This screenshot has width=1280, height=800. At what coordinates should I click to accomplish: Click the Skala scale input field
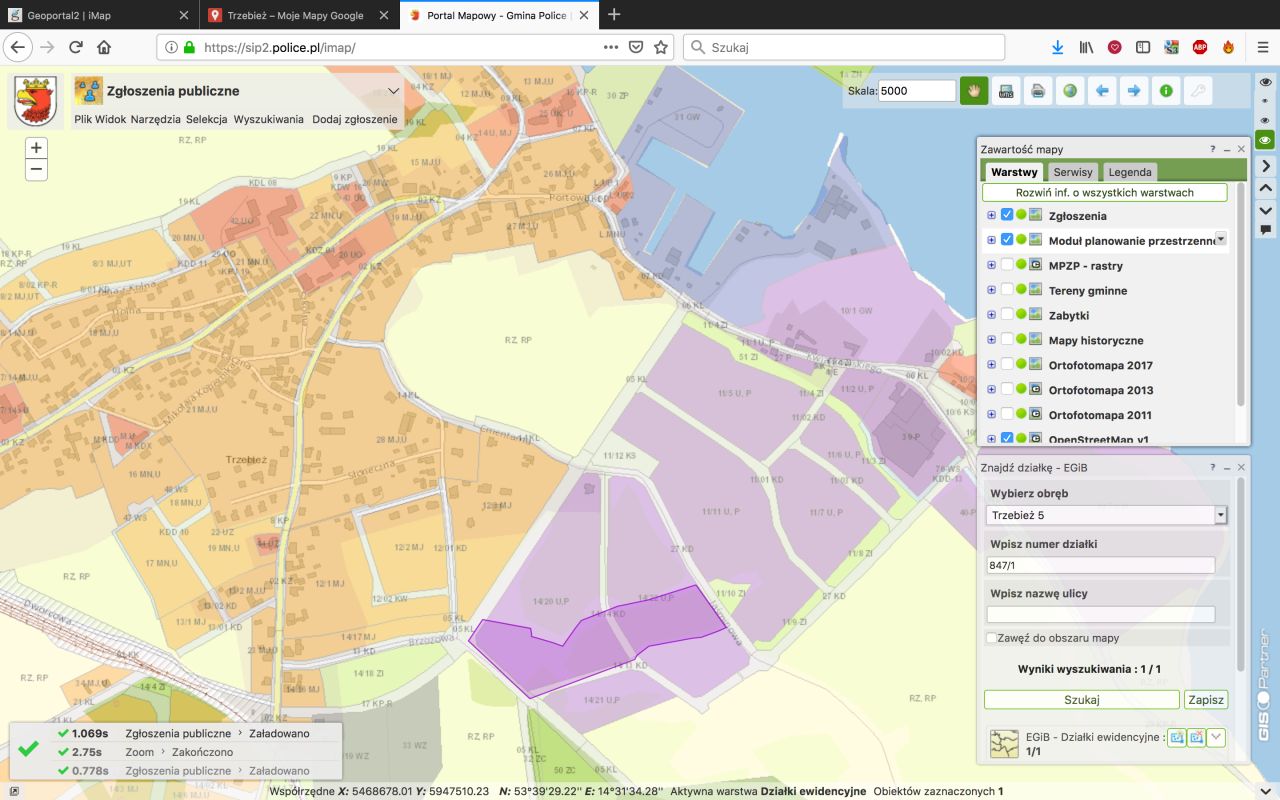click(916, 91)
